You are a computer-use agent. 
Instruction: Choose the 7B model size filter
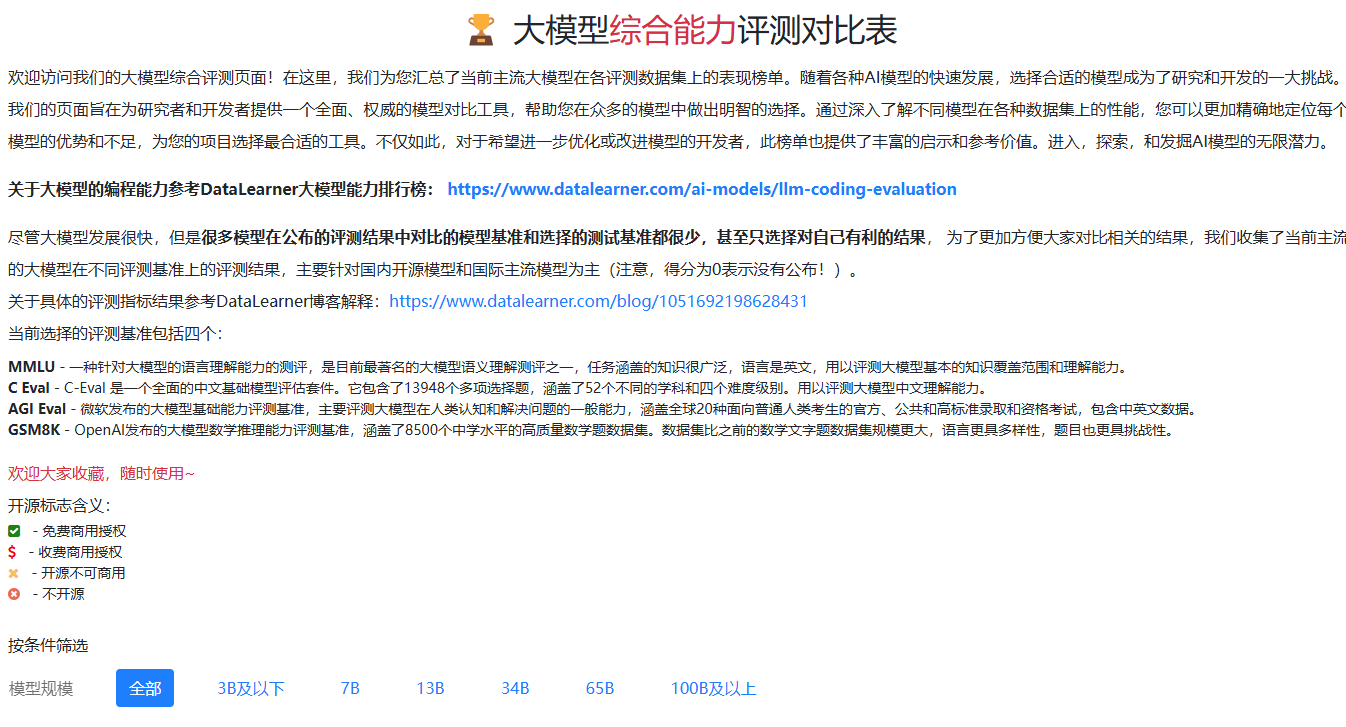[x=350, y=688]
